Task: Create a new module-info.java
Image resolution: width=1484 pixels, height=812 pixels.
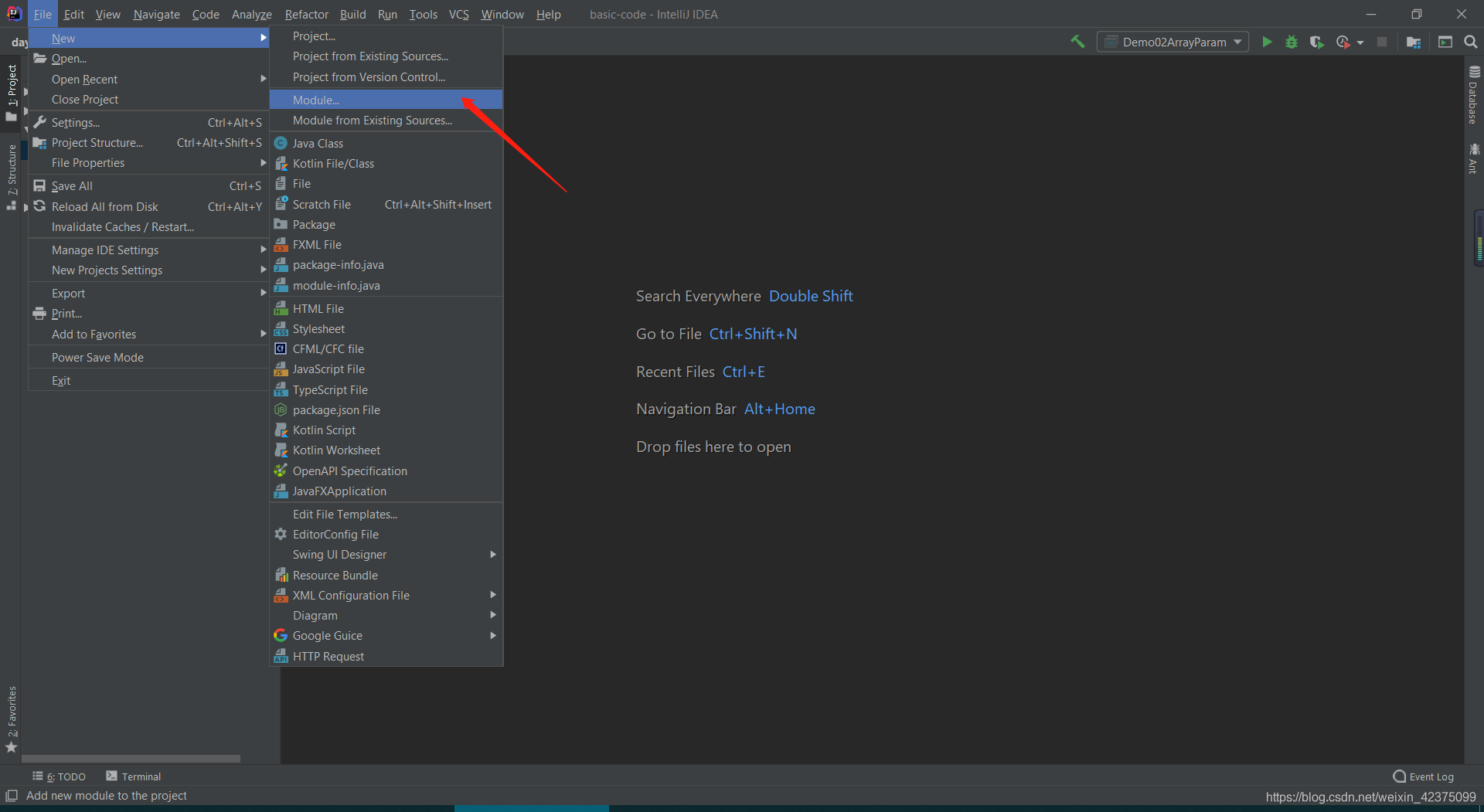Action: [386, 286]
